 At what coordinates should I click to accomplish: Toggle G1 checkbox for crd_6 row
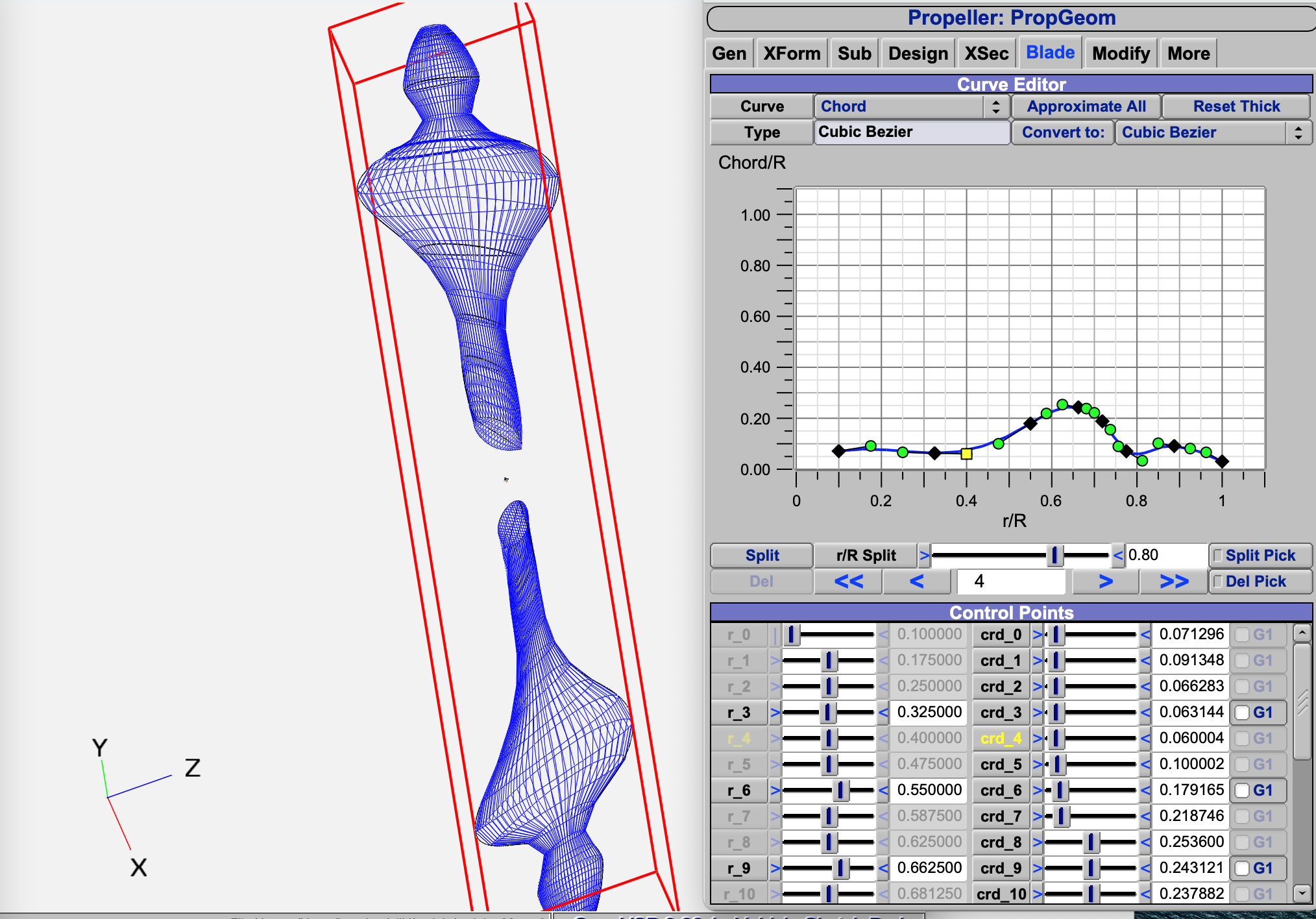point(1242,790)
